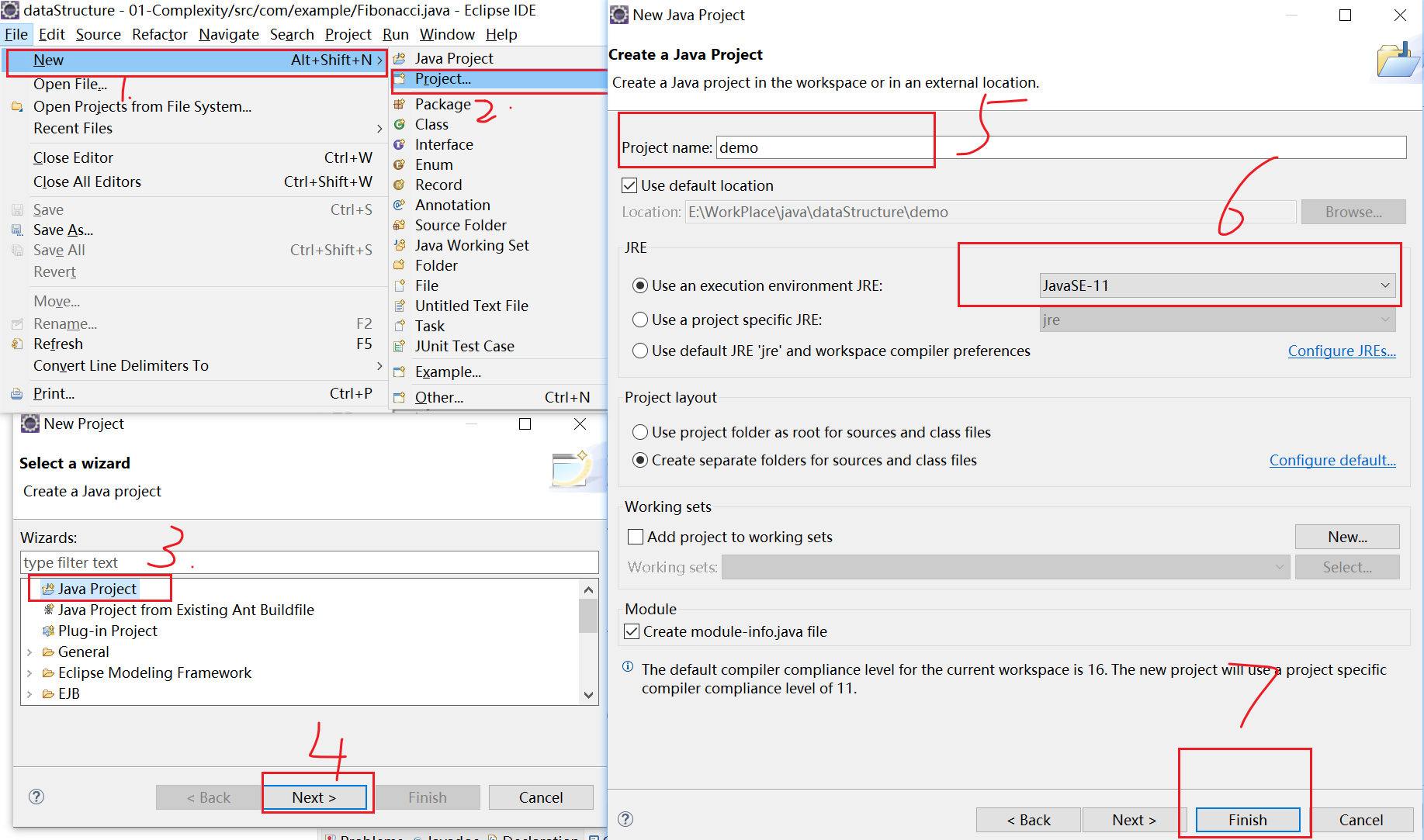1424x840 pixels.
Task: Click the wizards list scrollbar down arrow
Action: 588,695
